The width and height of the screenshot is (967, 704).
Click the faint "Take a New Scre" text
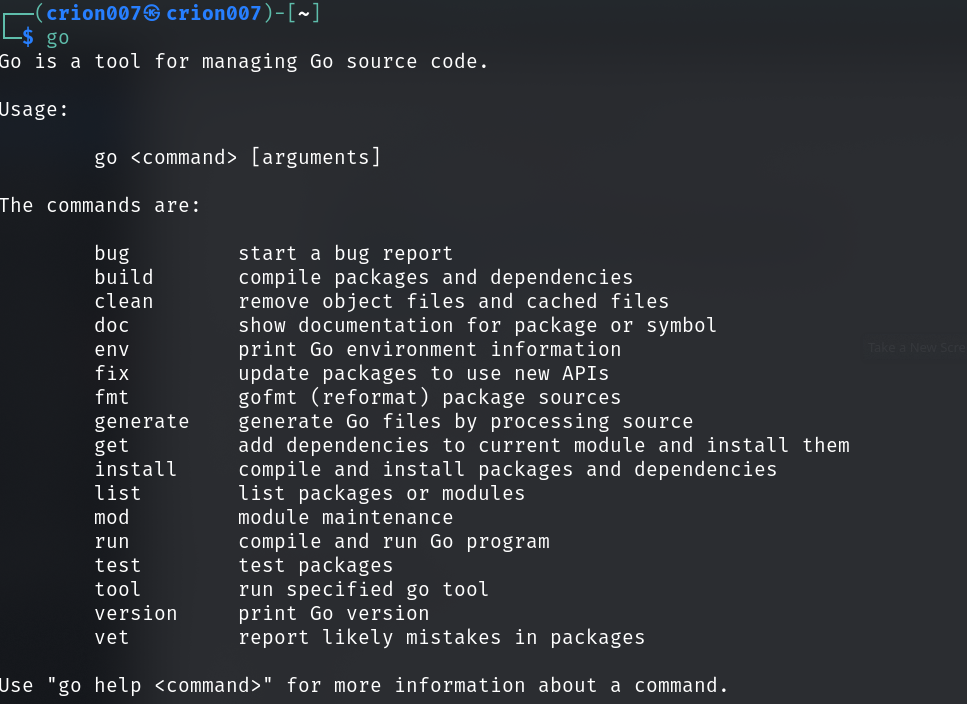point(916,348)
